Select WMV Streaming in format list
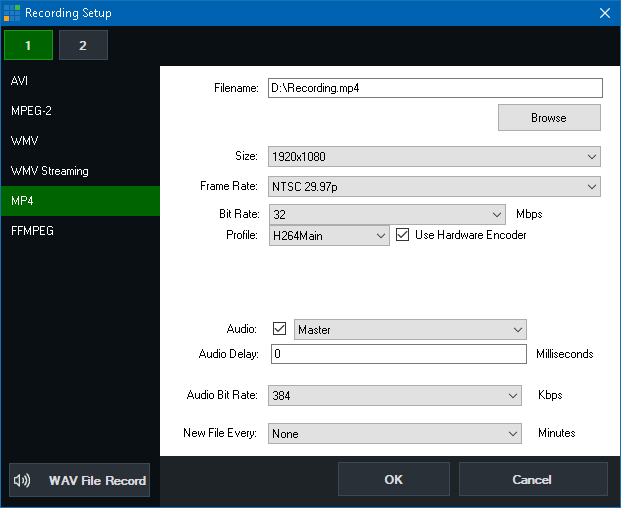This screenshot has width=621, height=508. click(x=80, y=171)
